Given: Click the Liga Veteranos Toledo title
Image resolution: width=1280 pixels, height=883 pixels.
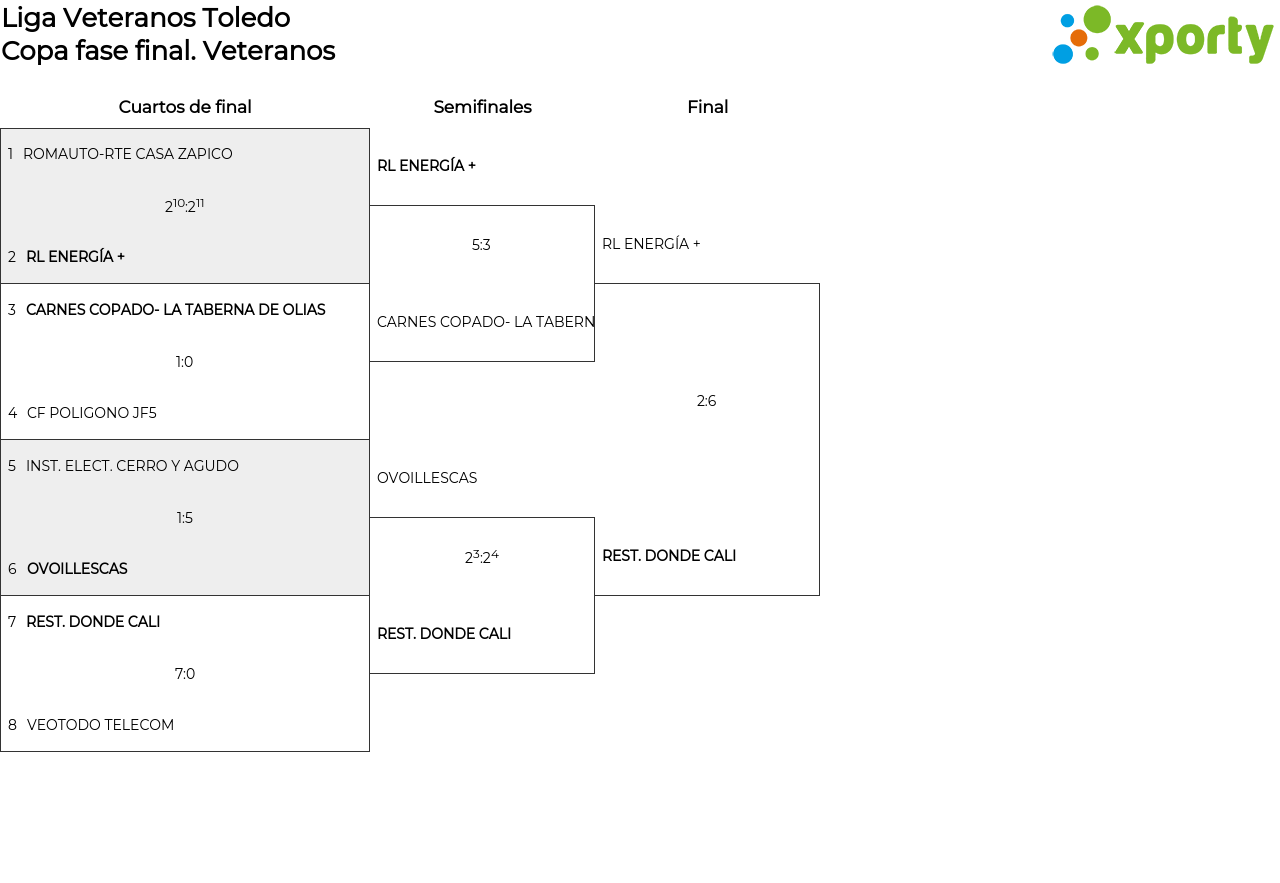Looking at the screenshot, I should click(146, 18).
